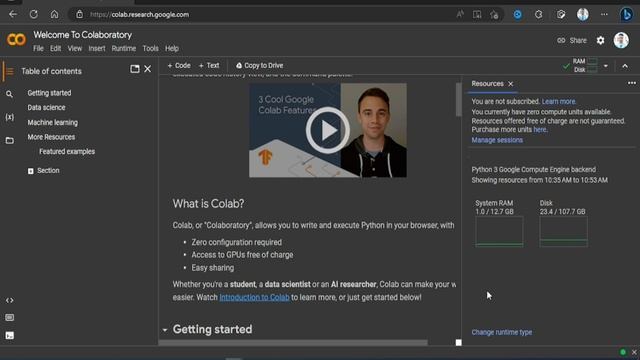Go back in the browser
The width and height of the screenshot is (640, 360).
coord(13,15)
